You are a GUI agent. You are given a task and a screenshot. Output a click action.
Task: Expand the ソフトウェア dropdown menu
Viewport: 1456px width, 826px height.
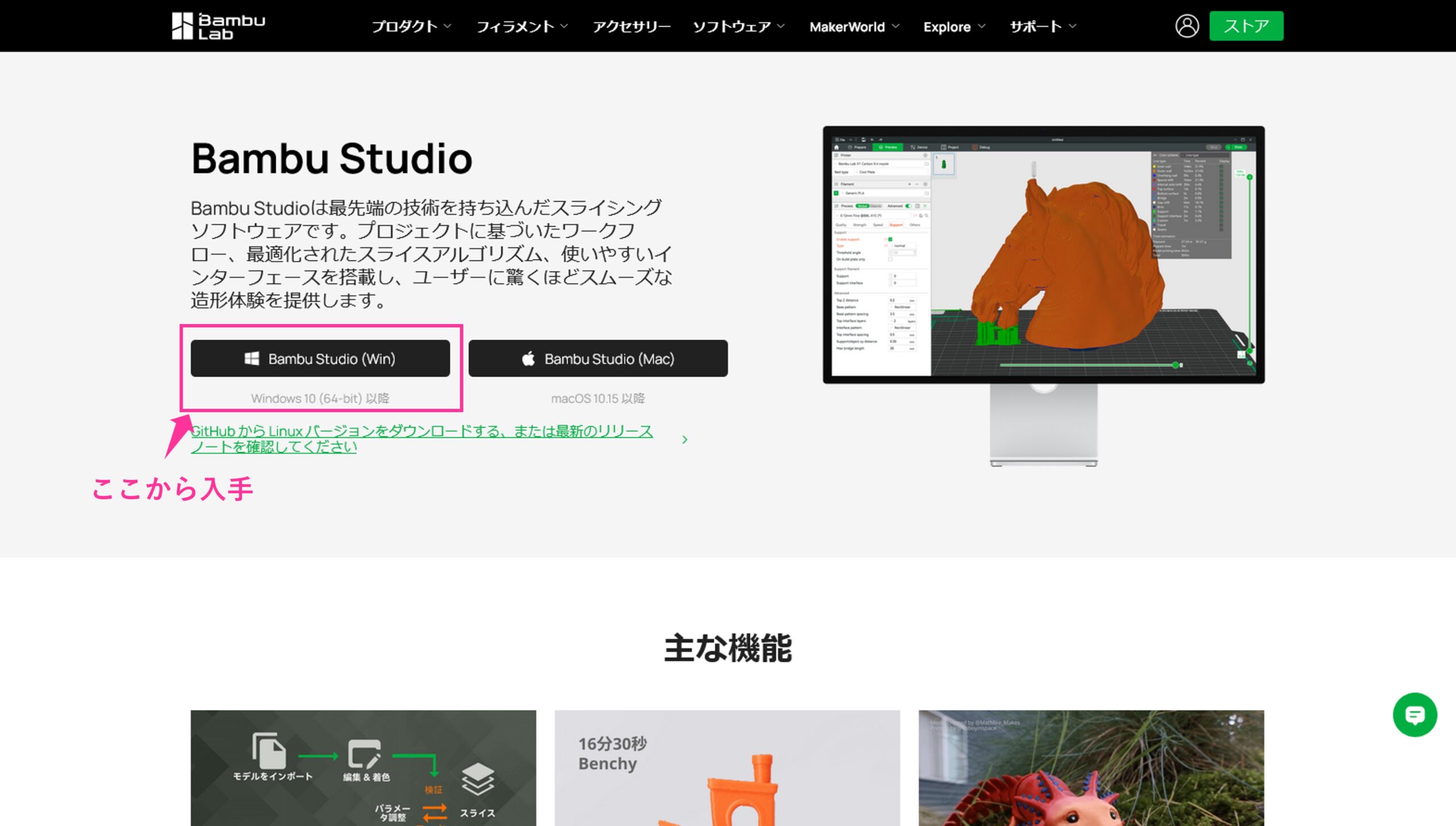click(x=738, y=27)
